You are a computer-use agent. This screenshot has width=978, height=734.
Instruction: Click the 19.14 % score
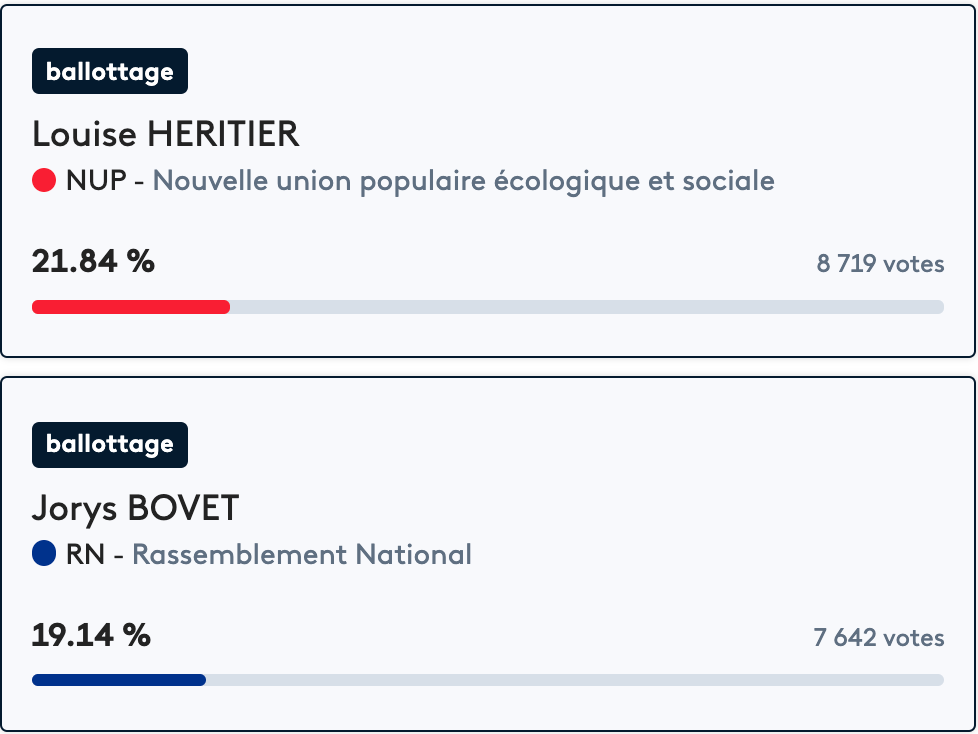[92, 635]
